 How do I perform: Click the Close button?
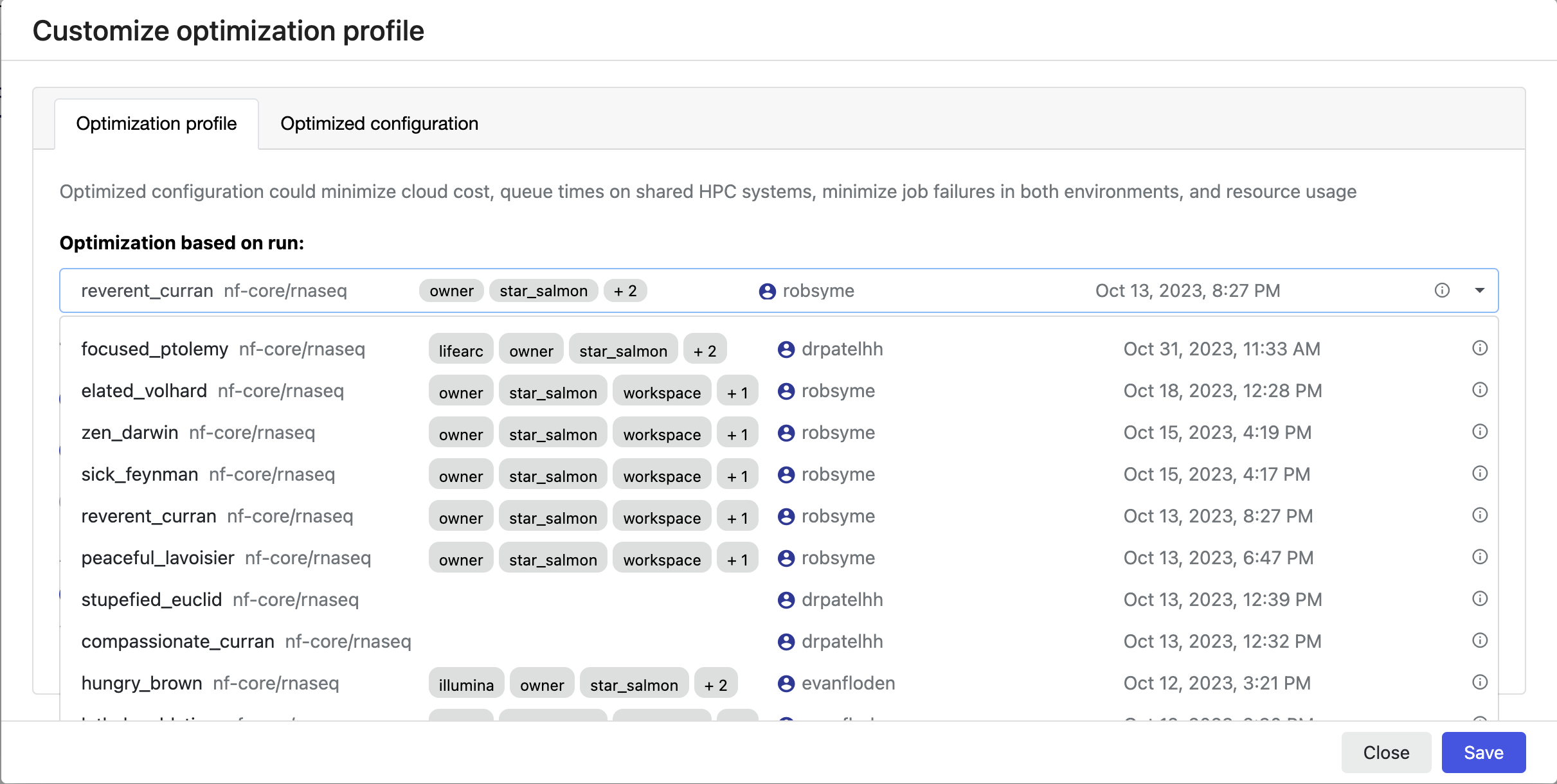1386,753
